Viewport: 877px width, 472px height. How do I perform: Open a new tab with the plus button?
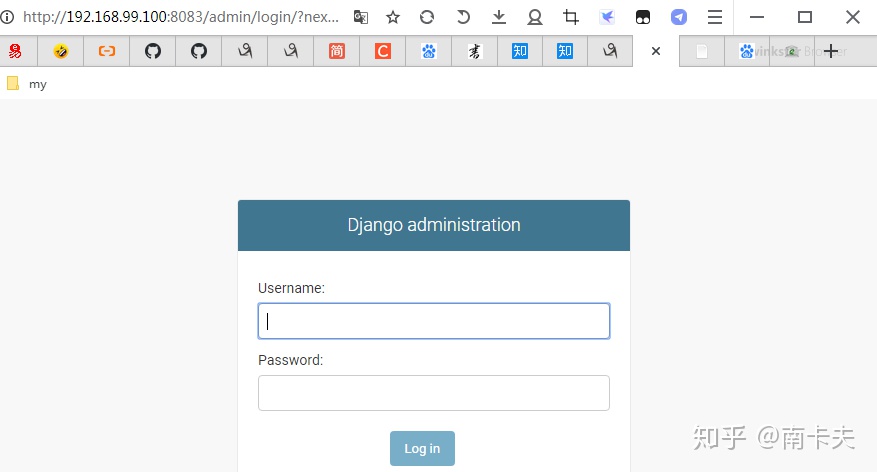pos(831,51)
